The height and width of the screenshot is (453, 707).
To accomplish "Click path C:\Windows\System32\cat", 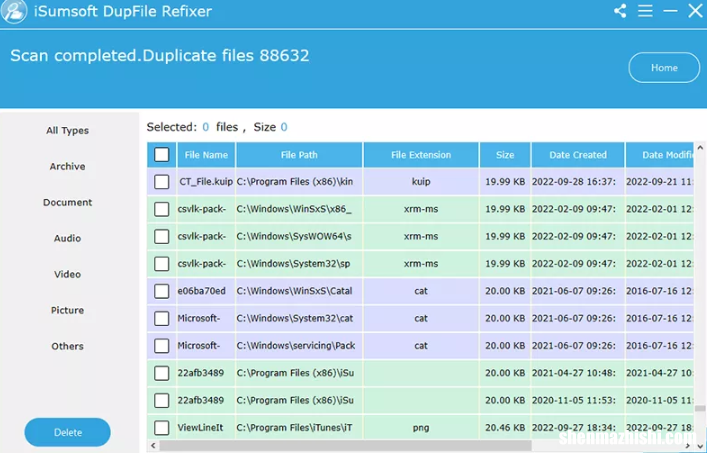I will coord(295,318).
